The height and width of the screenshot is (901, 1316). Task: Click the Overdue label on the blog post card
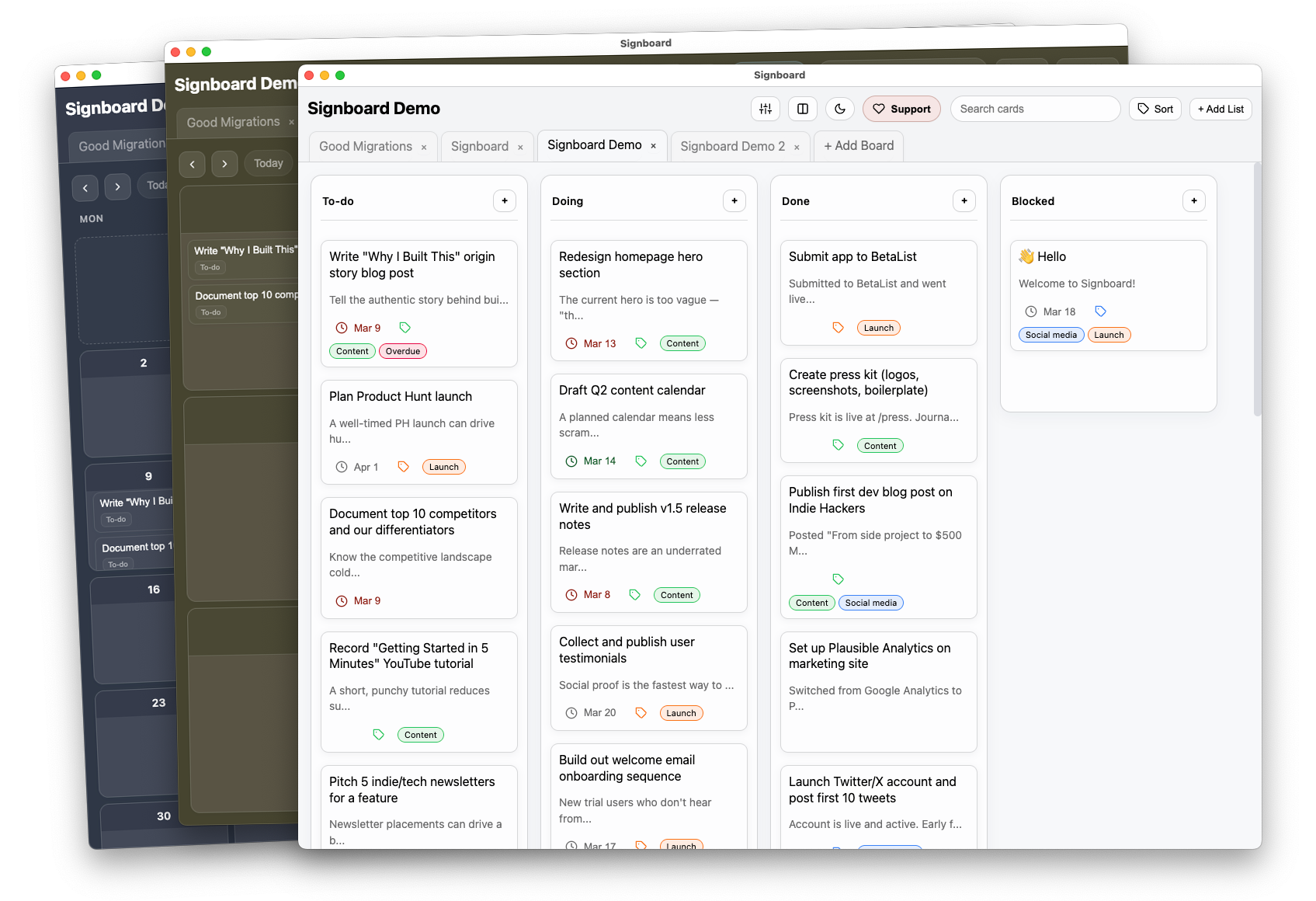click(402, 351)
